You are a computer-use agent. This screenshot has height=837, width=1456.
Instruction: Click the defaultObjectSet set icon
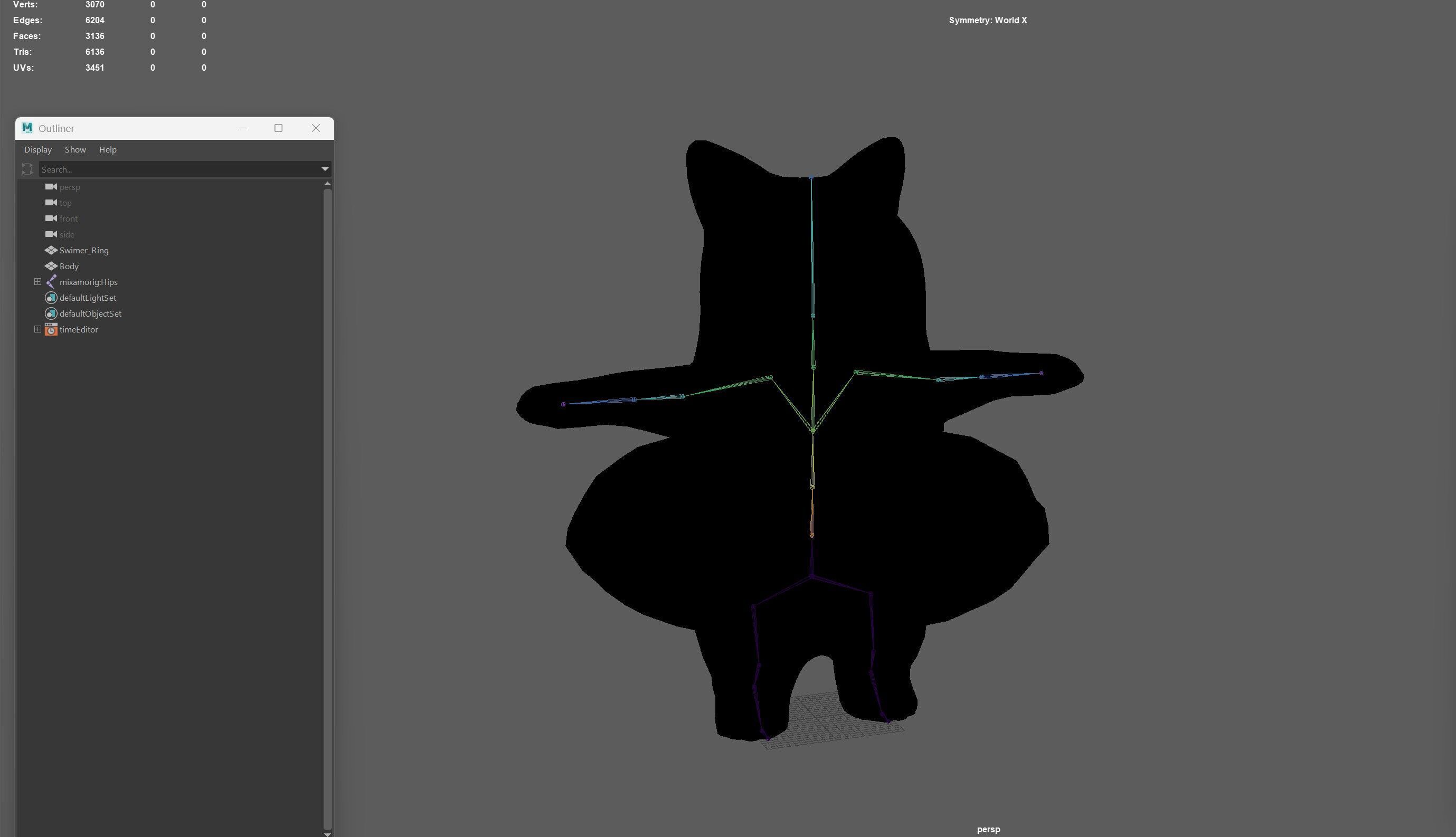51,313
